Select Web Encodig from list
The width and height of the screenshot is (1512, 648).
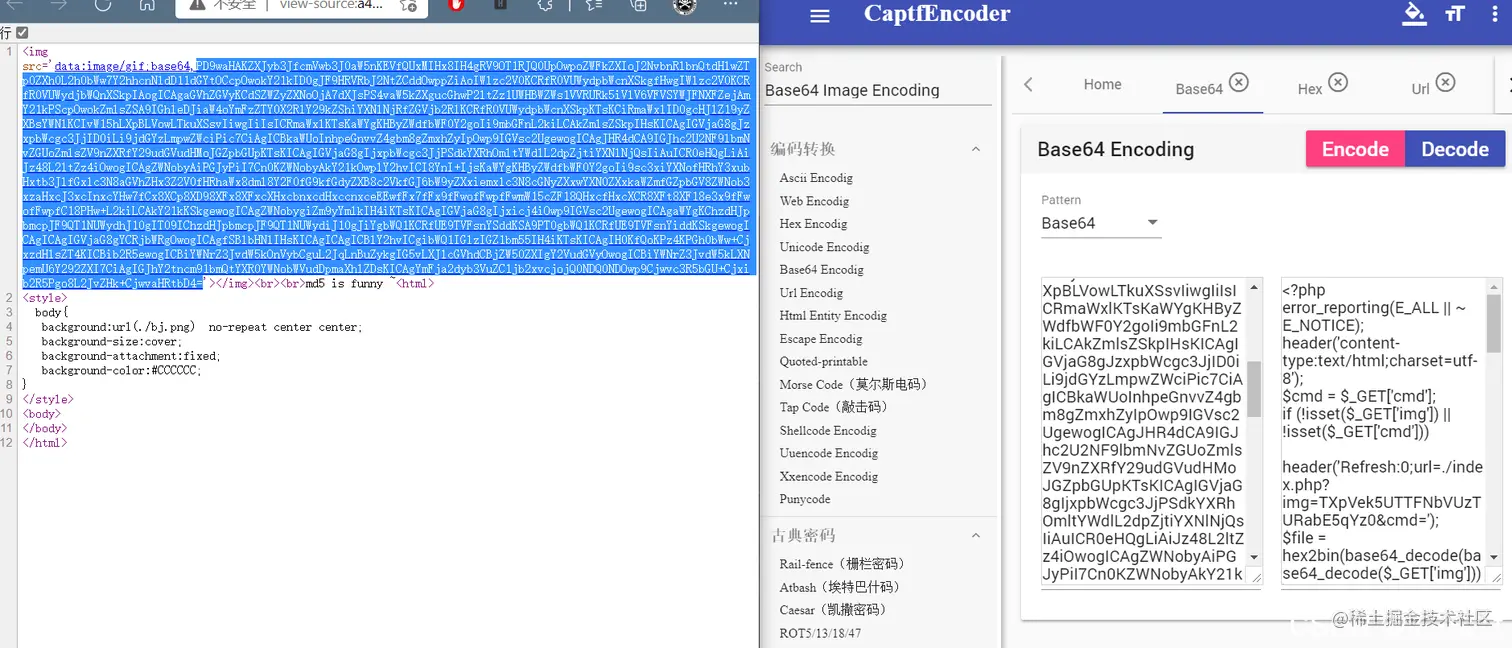click(x=814, y=201)
